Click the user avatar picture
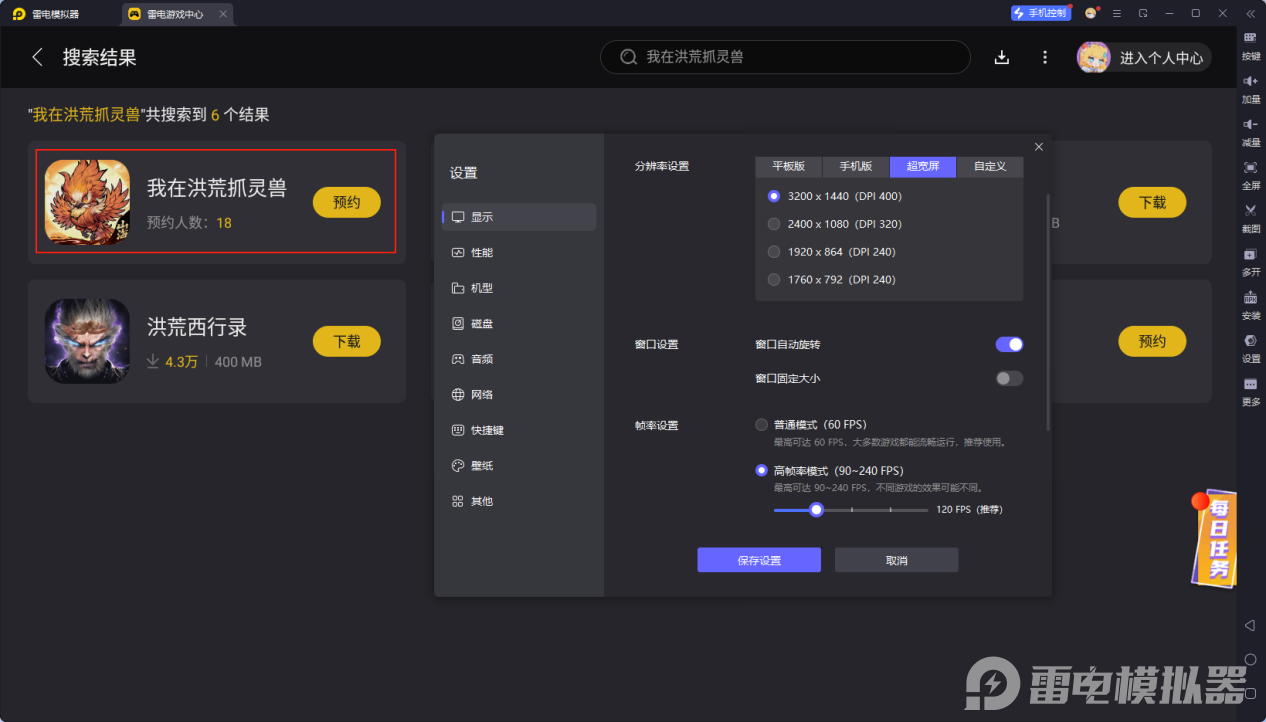Screen dimensions: 1266x722 click(x=1093, y=57)
